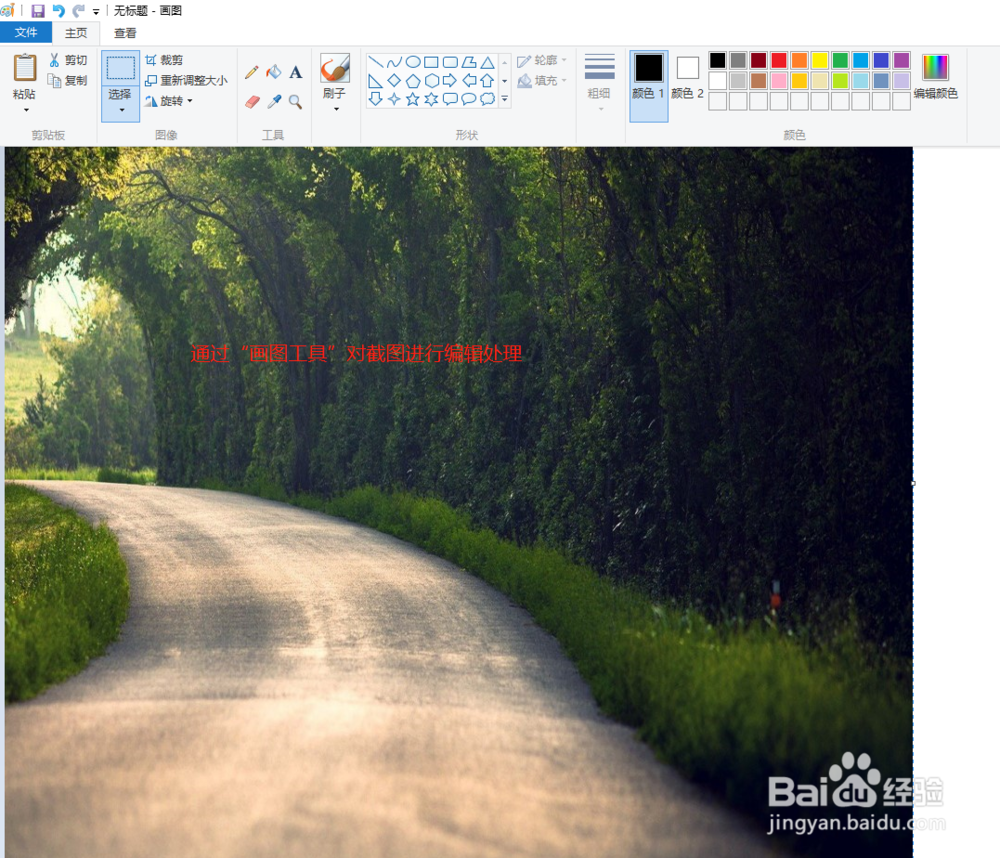
Task: Open the 文件 (File) menu
Action: 27,32
